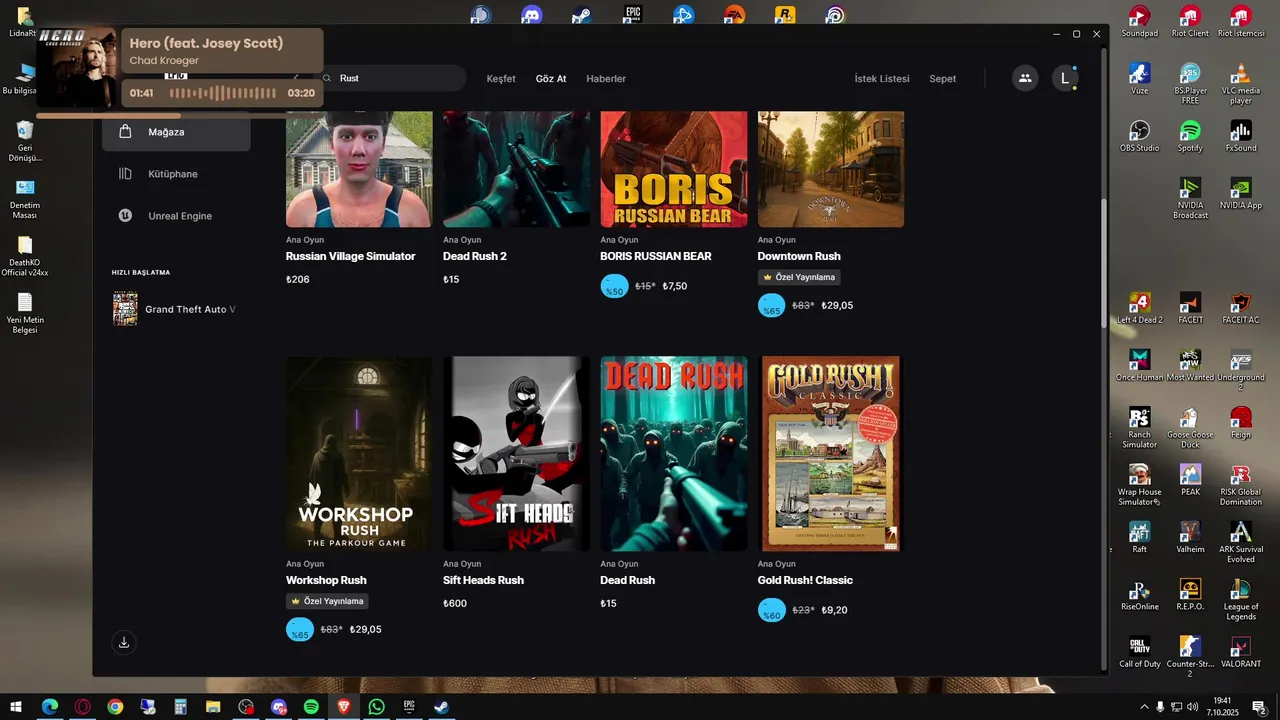Viewport: 1280px width, 720px height.
Task: Click the %50 discount badge on BORIS
Action: tap(615, 286)
